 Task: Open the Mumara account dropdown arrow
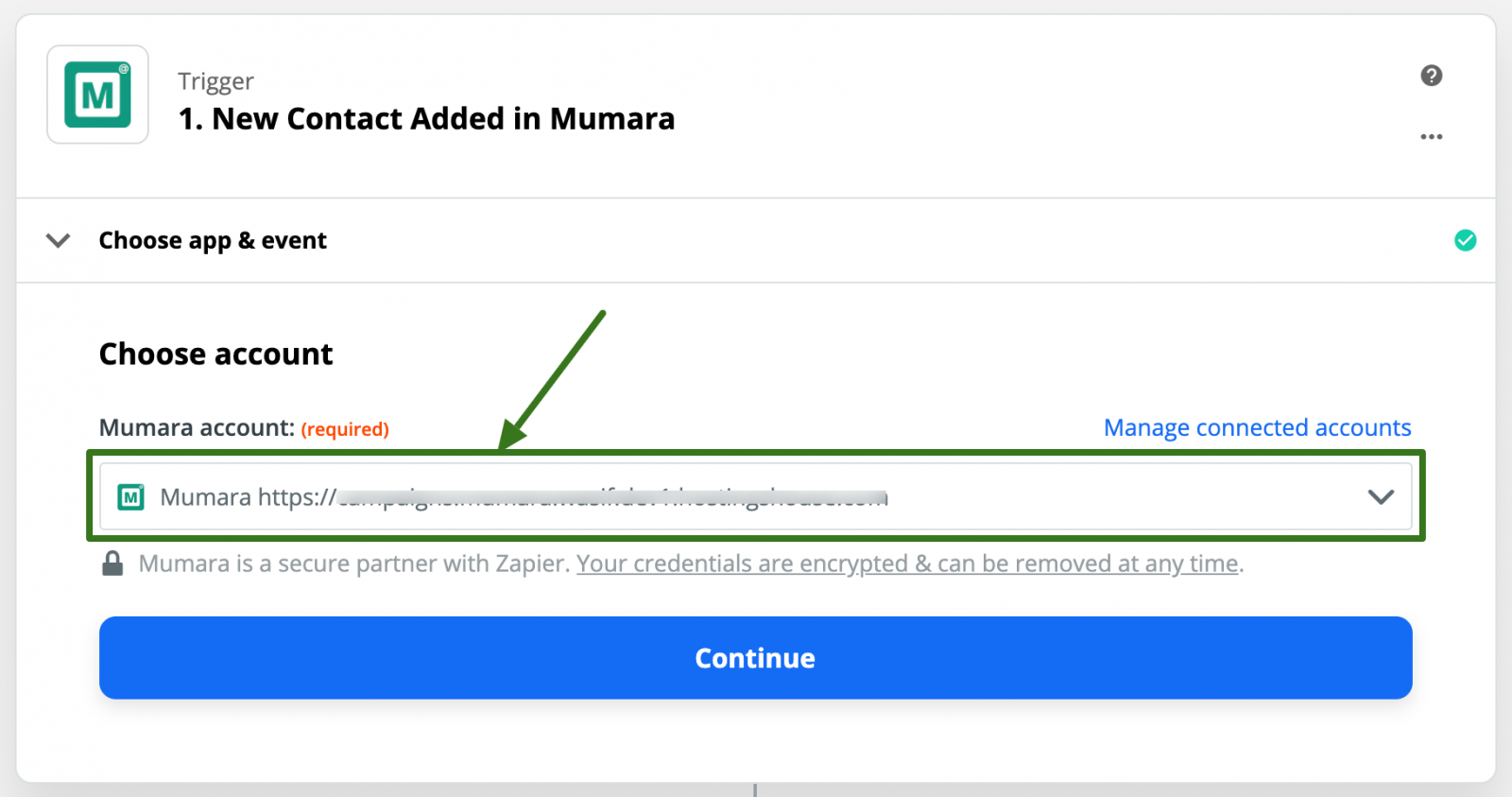click(x=1381, y=497)
